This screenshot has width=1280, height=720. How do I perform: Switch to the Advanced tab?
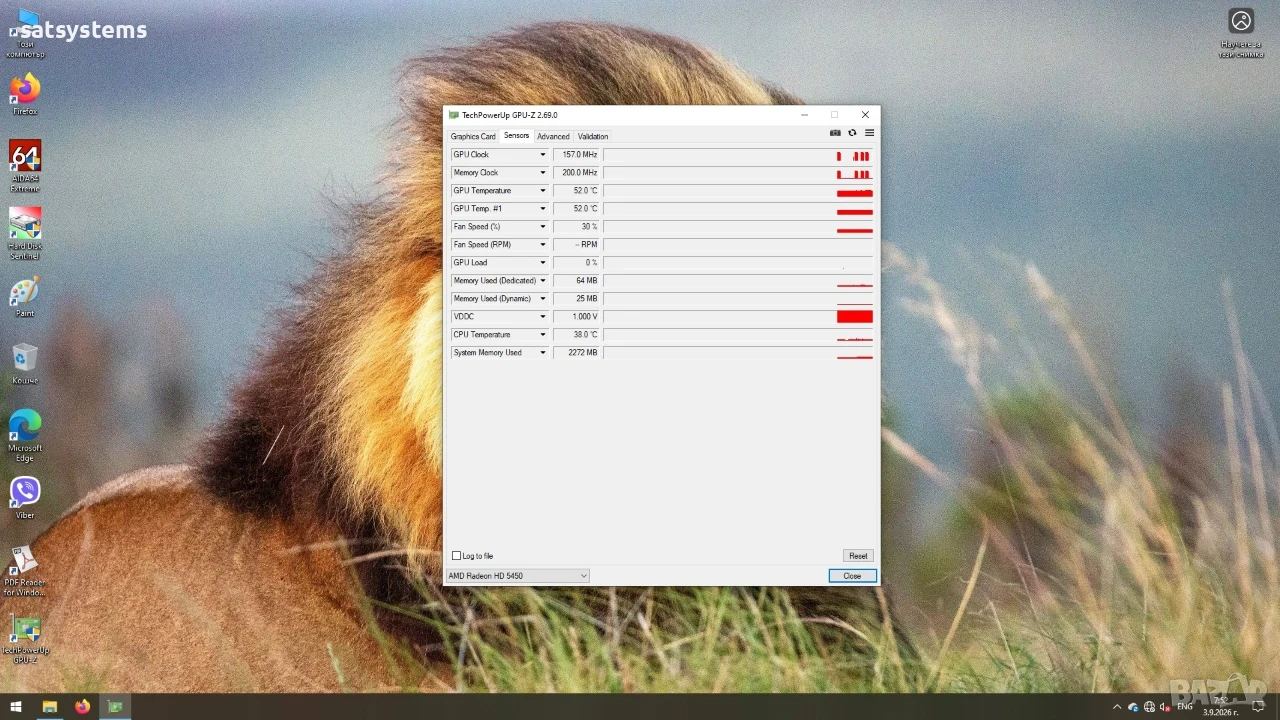tap(553, 136)
